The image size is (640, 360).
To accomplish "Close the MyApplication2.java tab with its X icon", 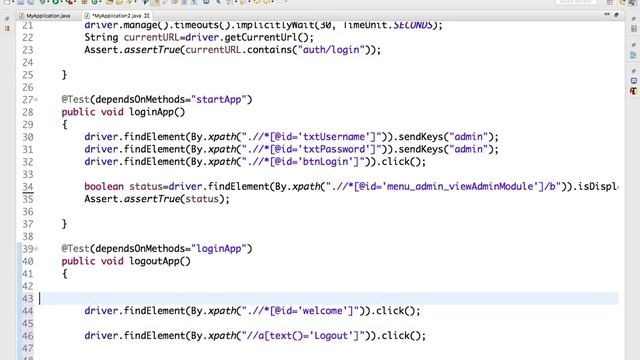I will pos(147,16).
